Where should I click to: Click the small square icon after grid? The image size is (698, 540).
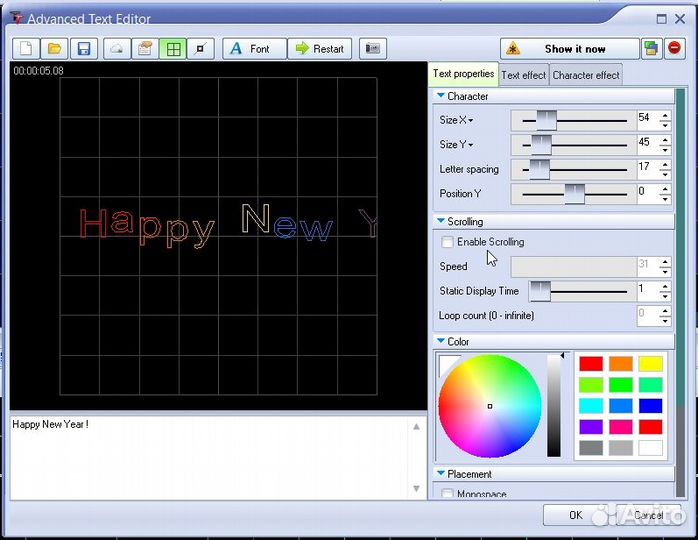click(201, 49)
